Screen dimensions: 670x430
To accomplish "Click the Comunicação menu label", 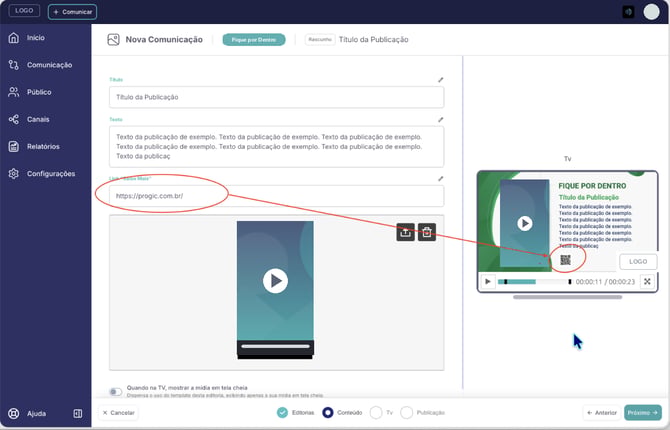I will 50,65.
